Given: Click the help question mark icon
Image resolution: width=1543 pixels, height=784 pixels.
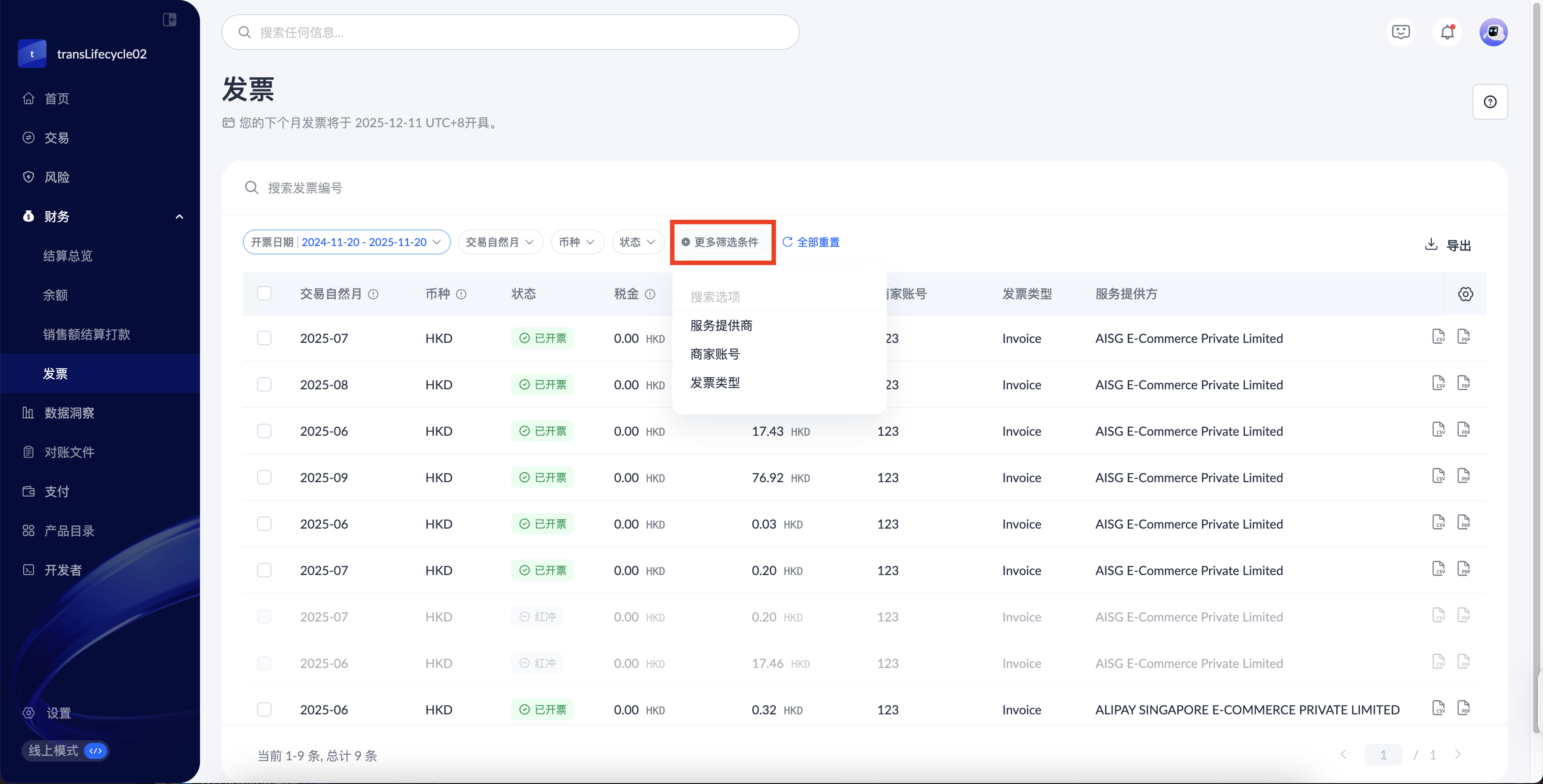Looking at the screenshot, I should coord(1490,102).
